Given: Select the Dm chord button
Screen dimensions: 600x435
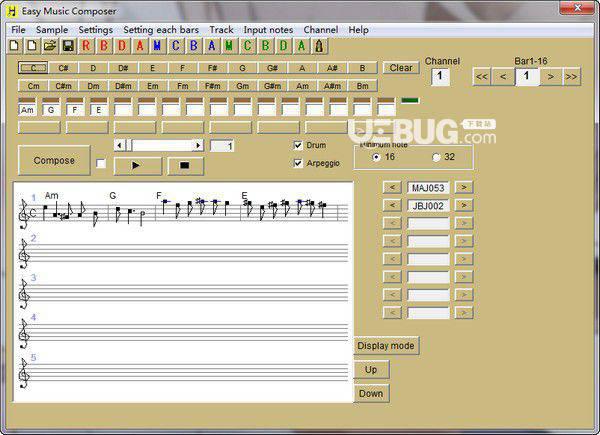Looking at the screenshot, I should (x=93, y=86).
